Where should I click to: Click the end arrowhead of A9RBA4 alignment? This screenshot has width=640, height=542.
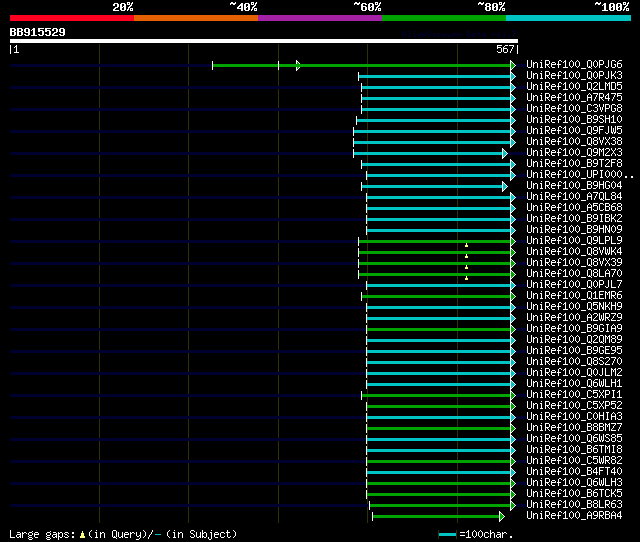click(x=502, y=517)
